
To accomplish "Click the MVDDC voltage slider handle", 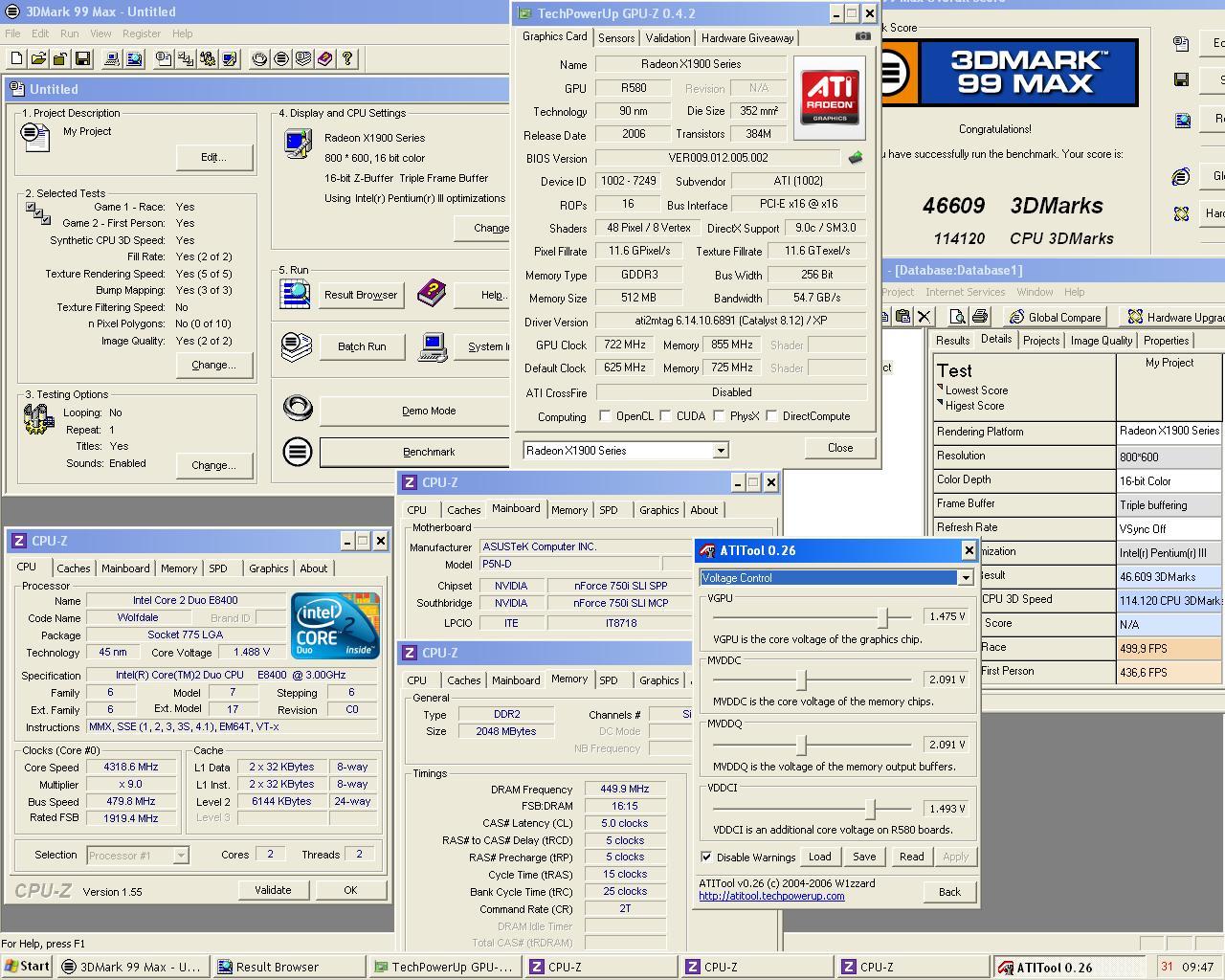I will 802,680.
